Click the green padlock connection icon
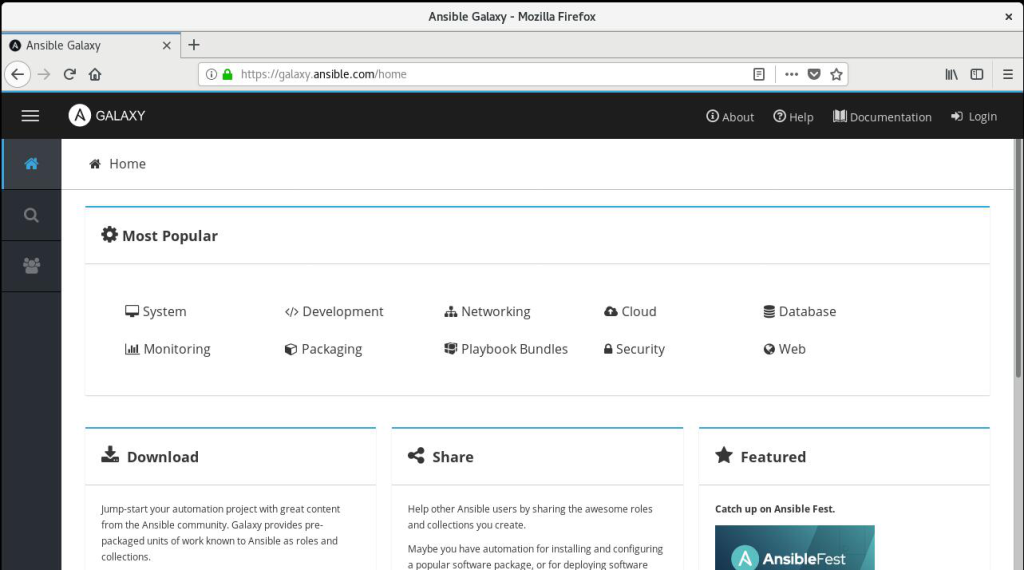 (227, 74)
